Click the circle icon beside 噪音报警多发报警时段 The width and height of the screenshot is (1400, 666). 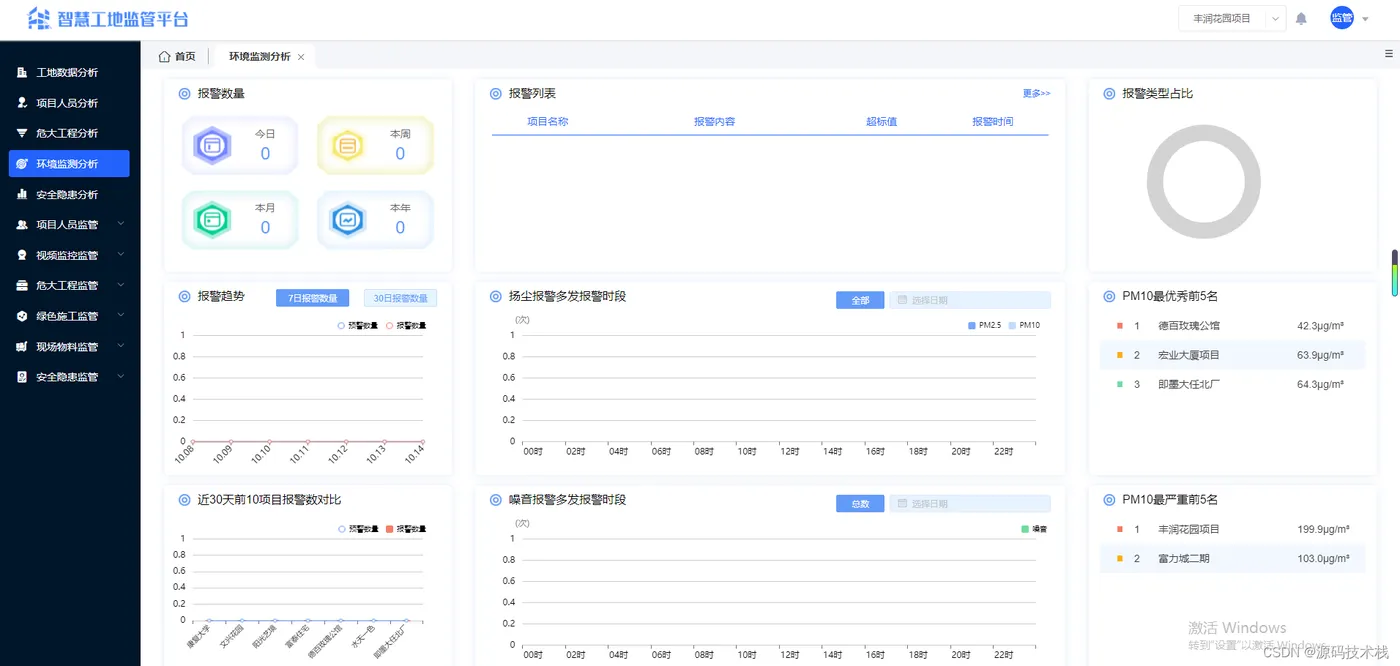(495, 500)
